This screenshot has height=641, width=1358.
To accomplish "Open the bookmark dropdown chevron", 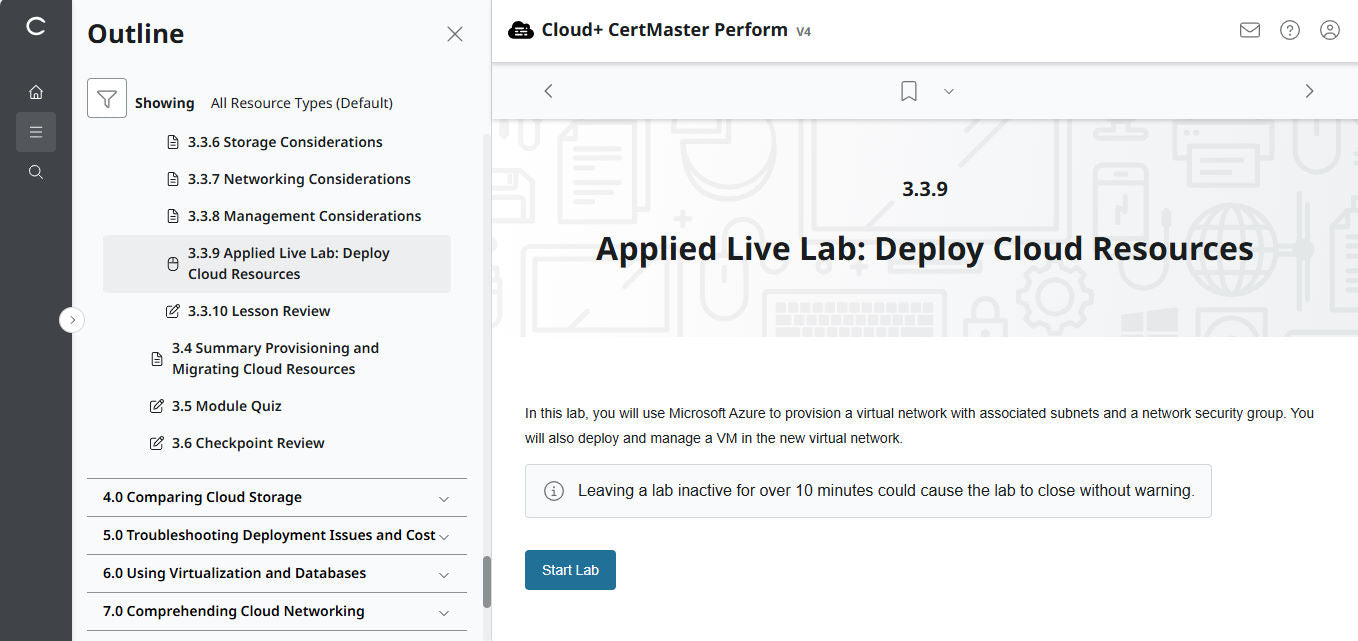I will tap(948, 91).
